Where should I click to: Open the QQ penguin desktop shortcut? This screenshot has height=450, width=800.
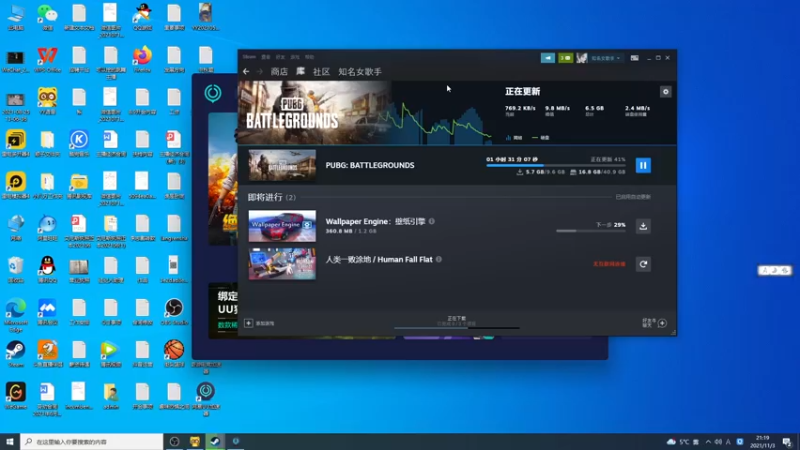click(47, 269)
